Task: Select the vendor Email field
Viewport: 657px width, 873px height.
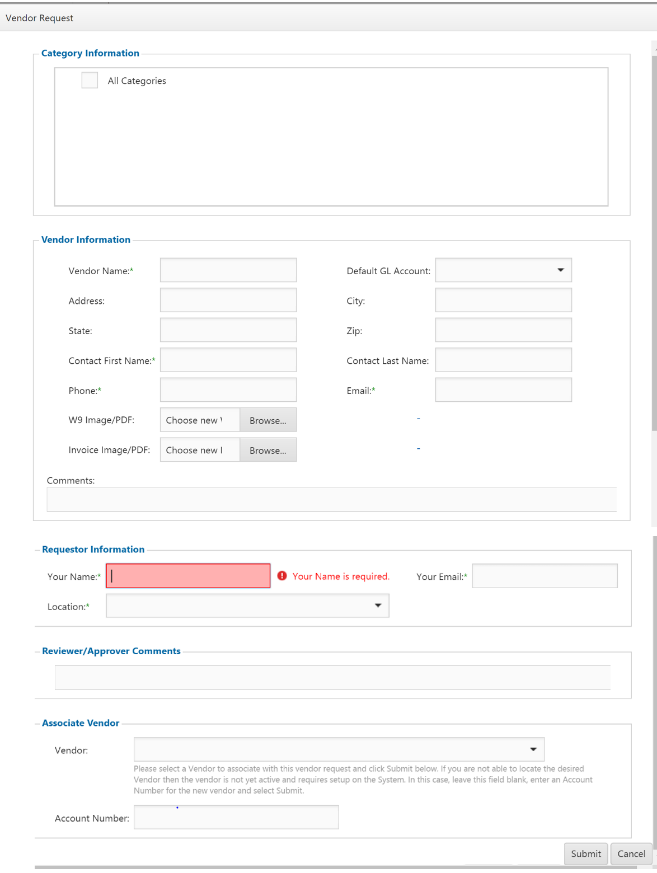Action: tap(503, 390)
